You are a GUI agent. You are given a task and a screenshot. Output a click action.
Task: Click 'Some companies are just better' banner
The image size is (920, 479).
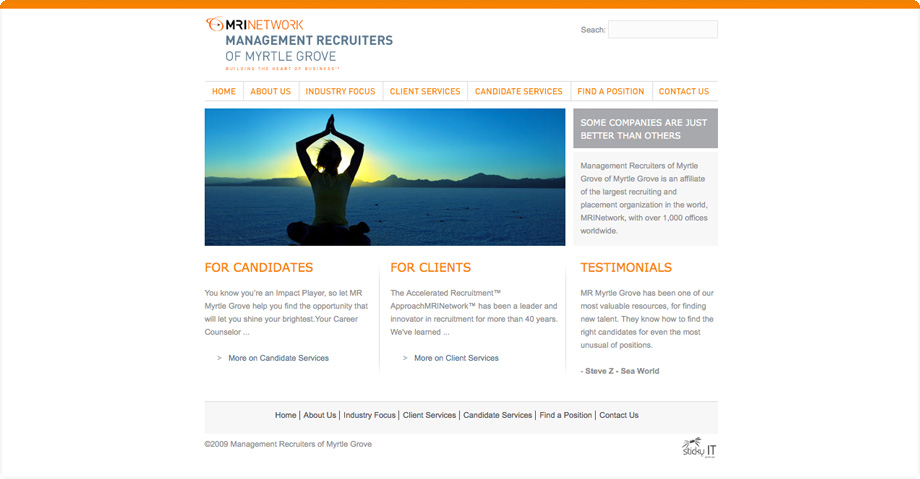point(645,129)
